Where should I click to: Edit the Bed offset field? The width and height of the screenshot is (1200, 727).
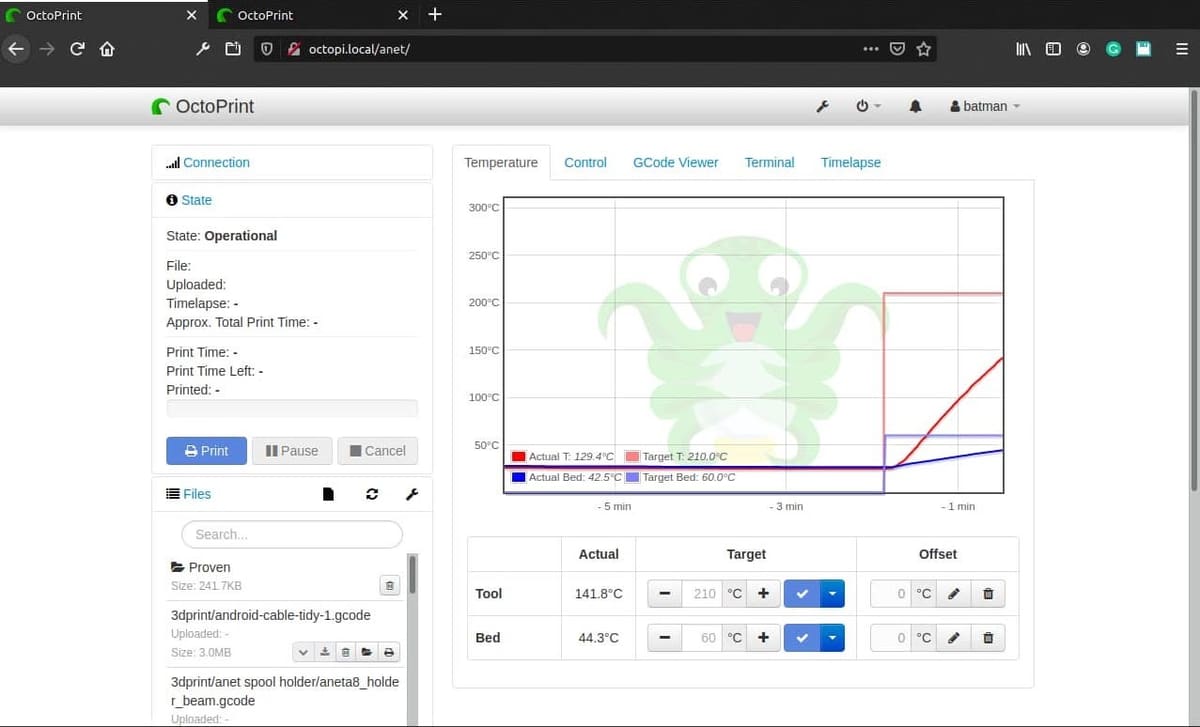pos(890,638)
